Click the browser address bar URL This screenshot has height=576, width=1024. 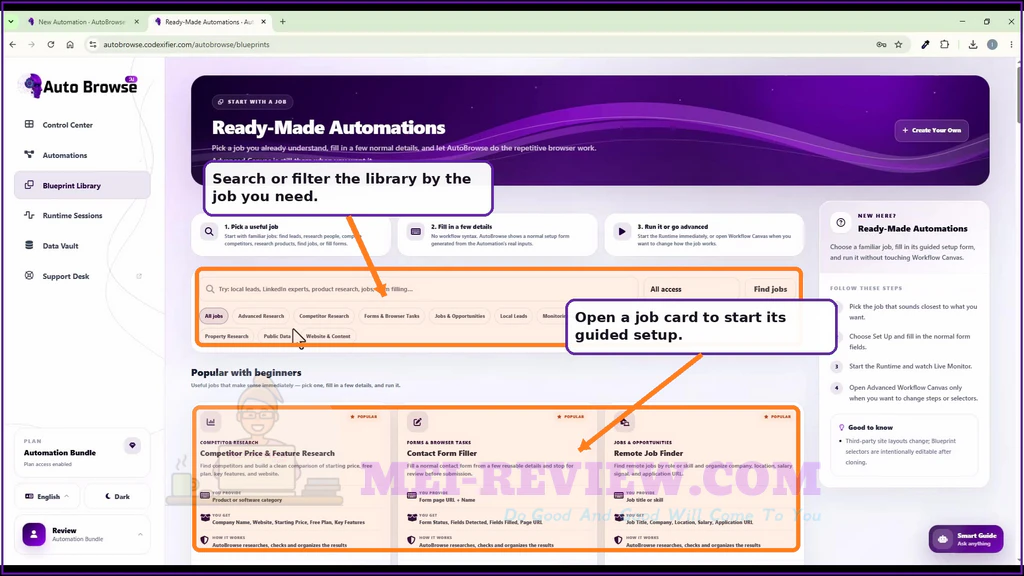click(x=186, y=44)
